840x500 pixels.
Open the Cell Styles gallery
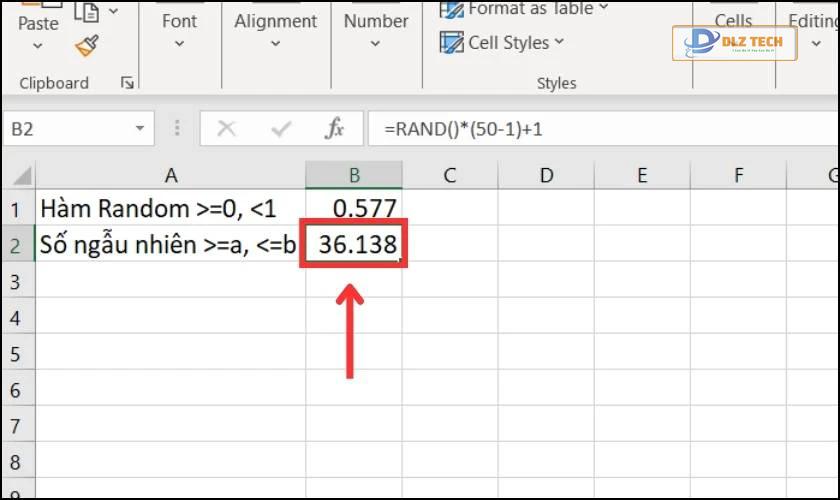pos(502,42)
